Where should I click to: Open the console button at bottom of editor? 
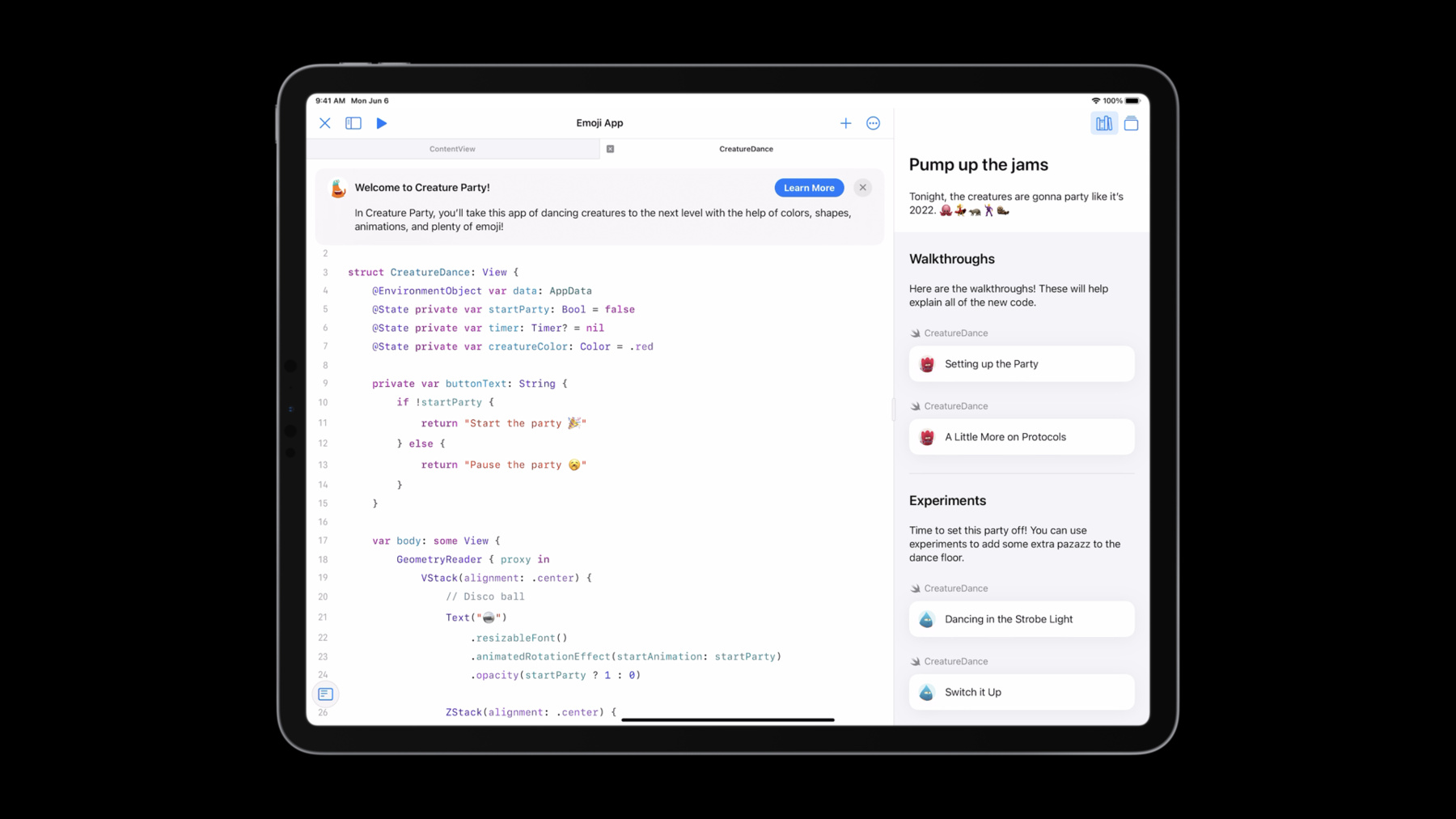point(325,694)
